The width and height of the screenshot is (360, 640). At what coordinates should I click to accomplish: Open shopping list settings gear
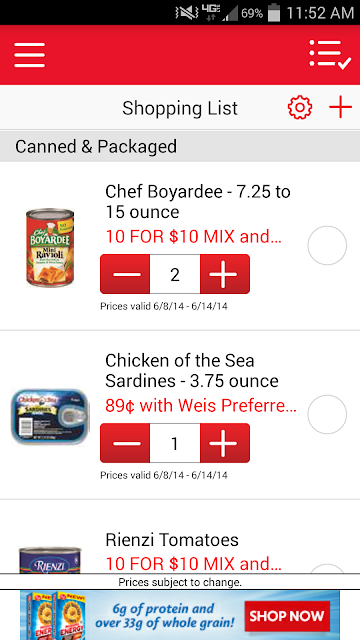(300, 108)
